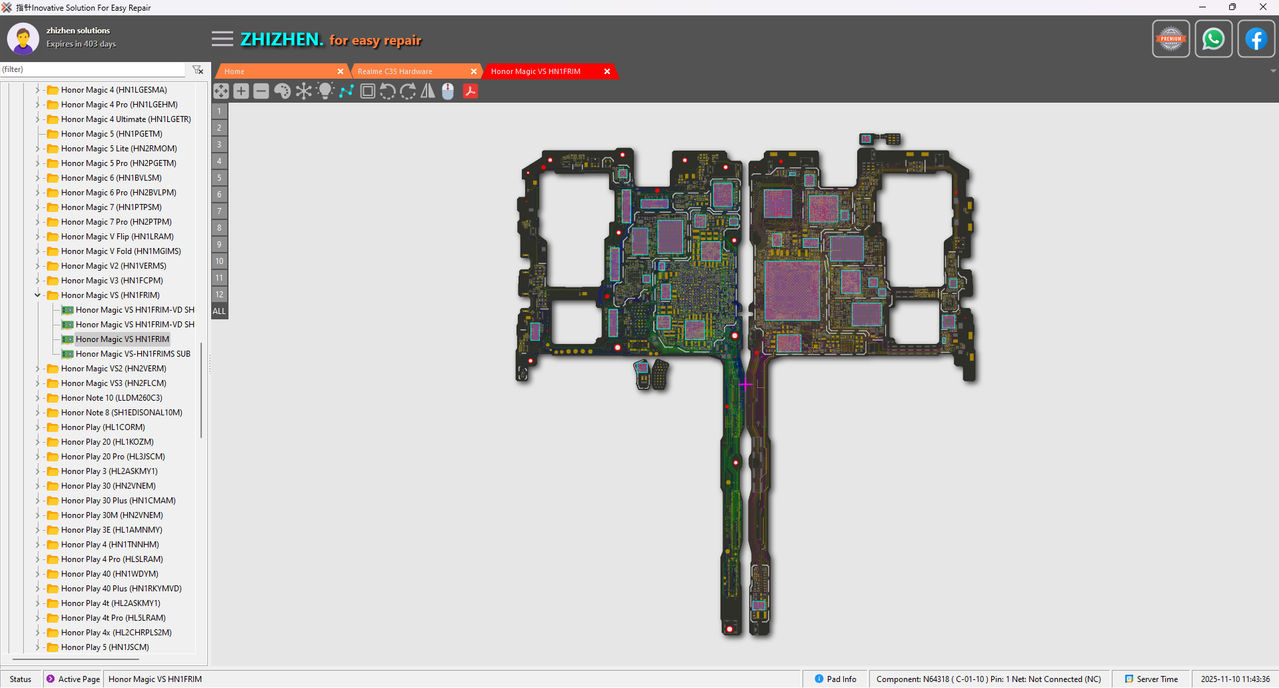Viewport: 1279px width, 688px height.
Task: Expand Honor Magic V Flip (HN1LRAM) folder
Action: click(38, 236)
